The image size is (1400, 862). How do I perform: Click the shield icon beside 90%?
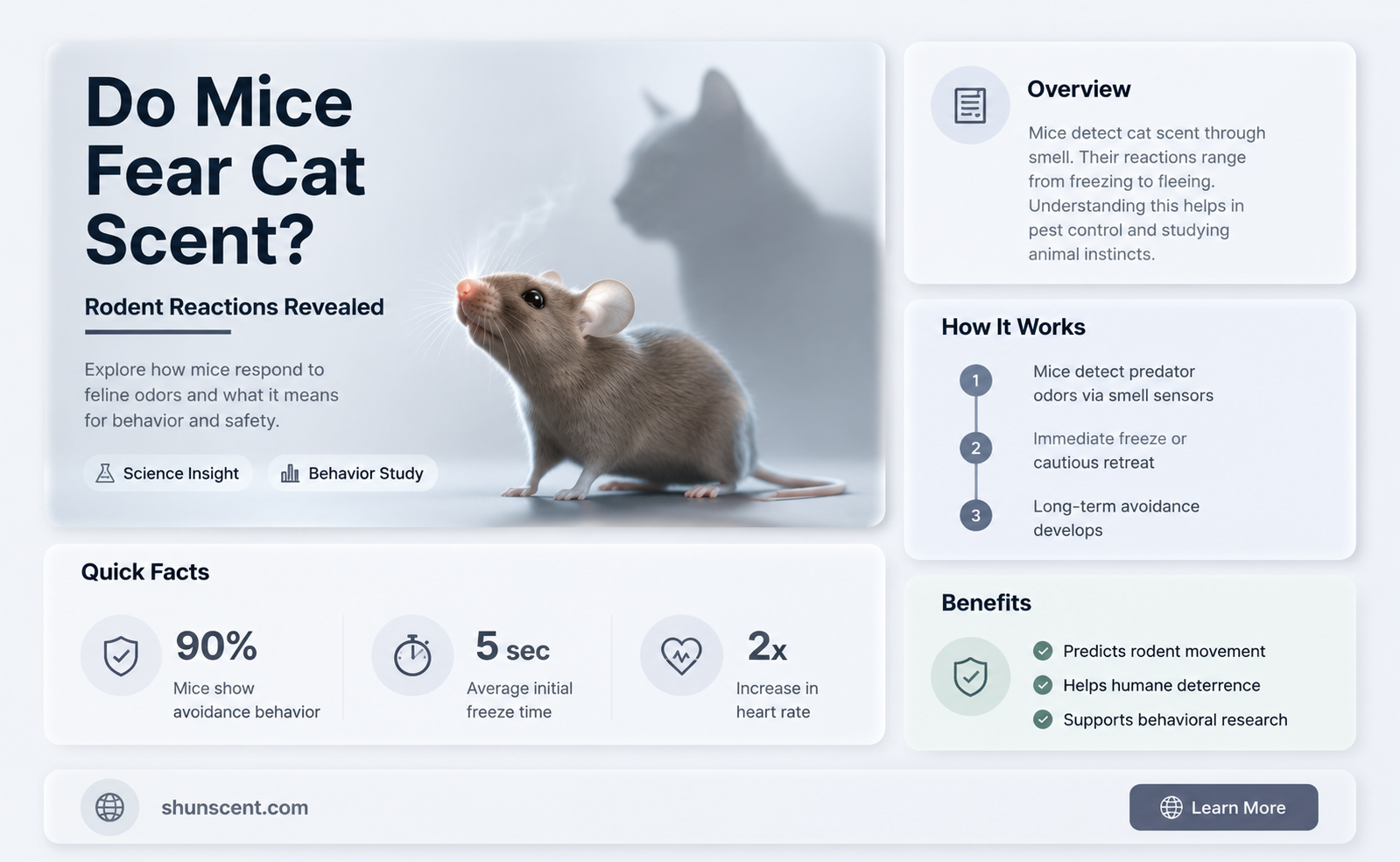(x=121, y=655)
